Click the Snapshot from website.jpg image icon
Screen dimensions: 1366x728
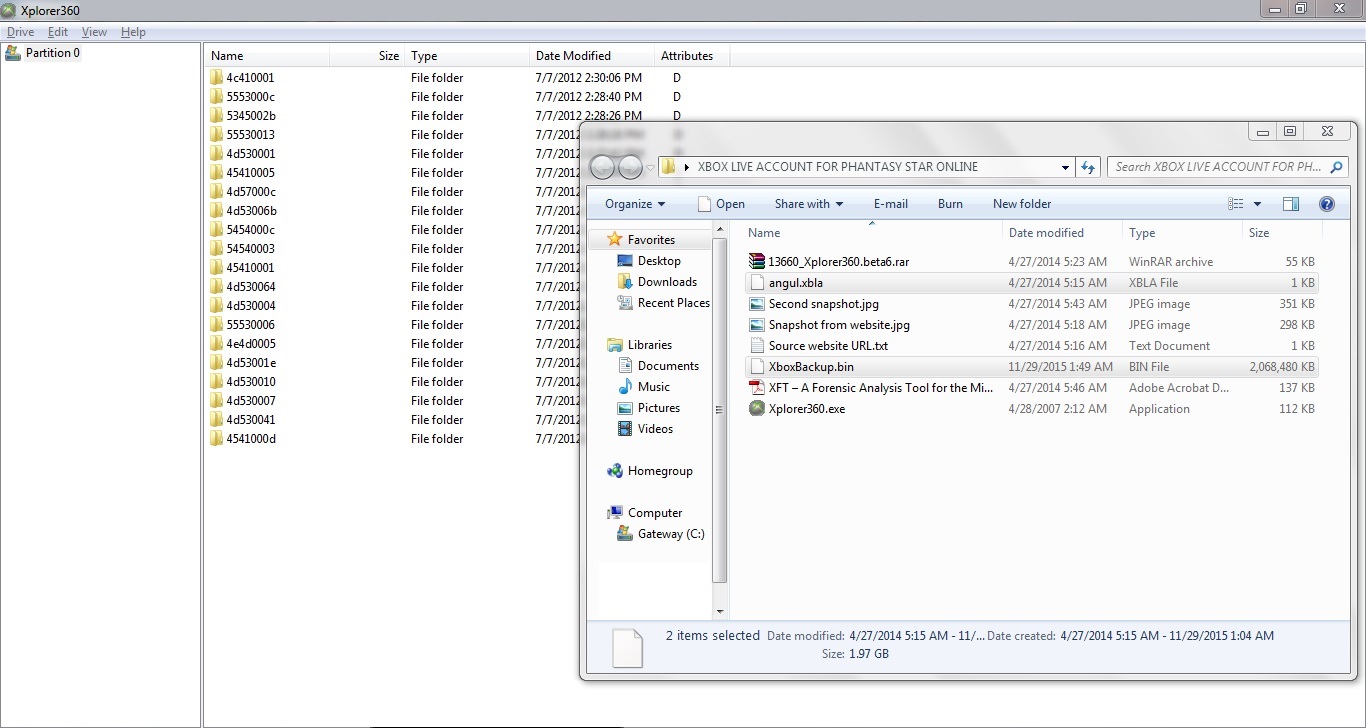point(757,324)
